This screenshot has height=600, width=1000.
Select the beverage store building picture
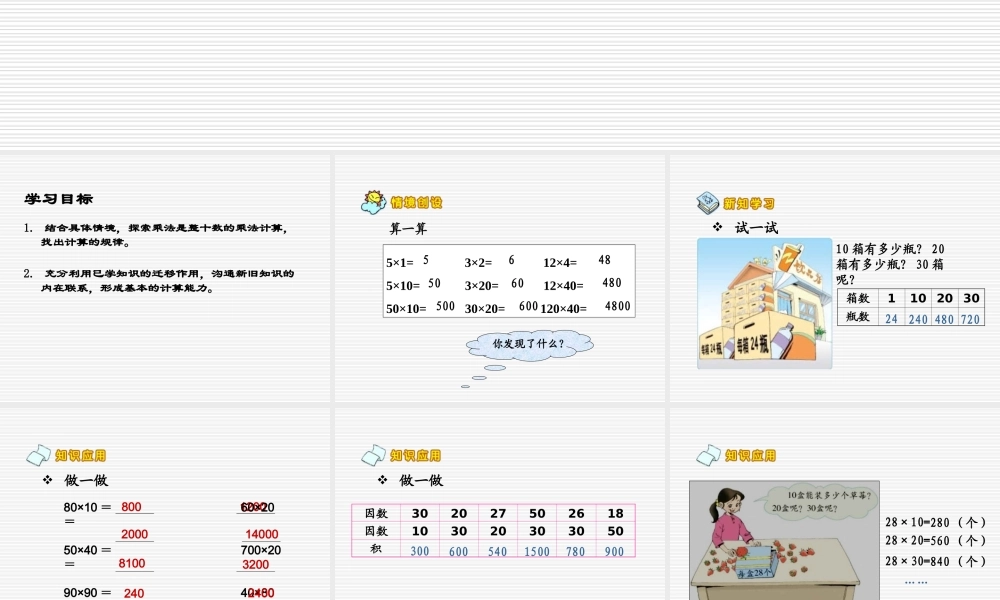point(764,304)
